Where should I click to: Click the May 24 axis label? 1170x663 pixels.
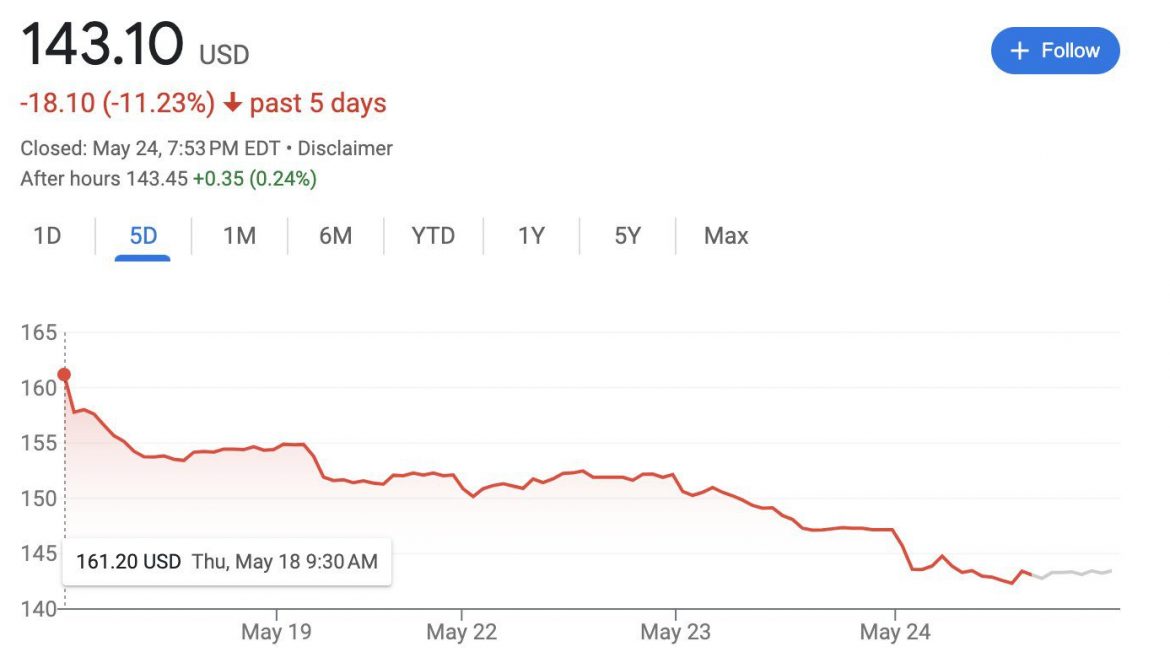894,632
